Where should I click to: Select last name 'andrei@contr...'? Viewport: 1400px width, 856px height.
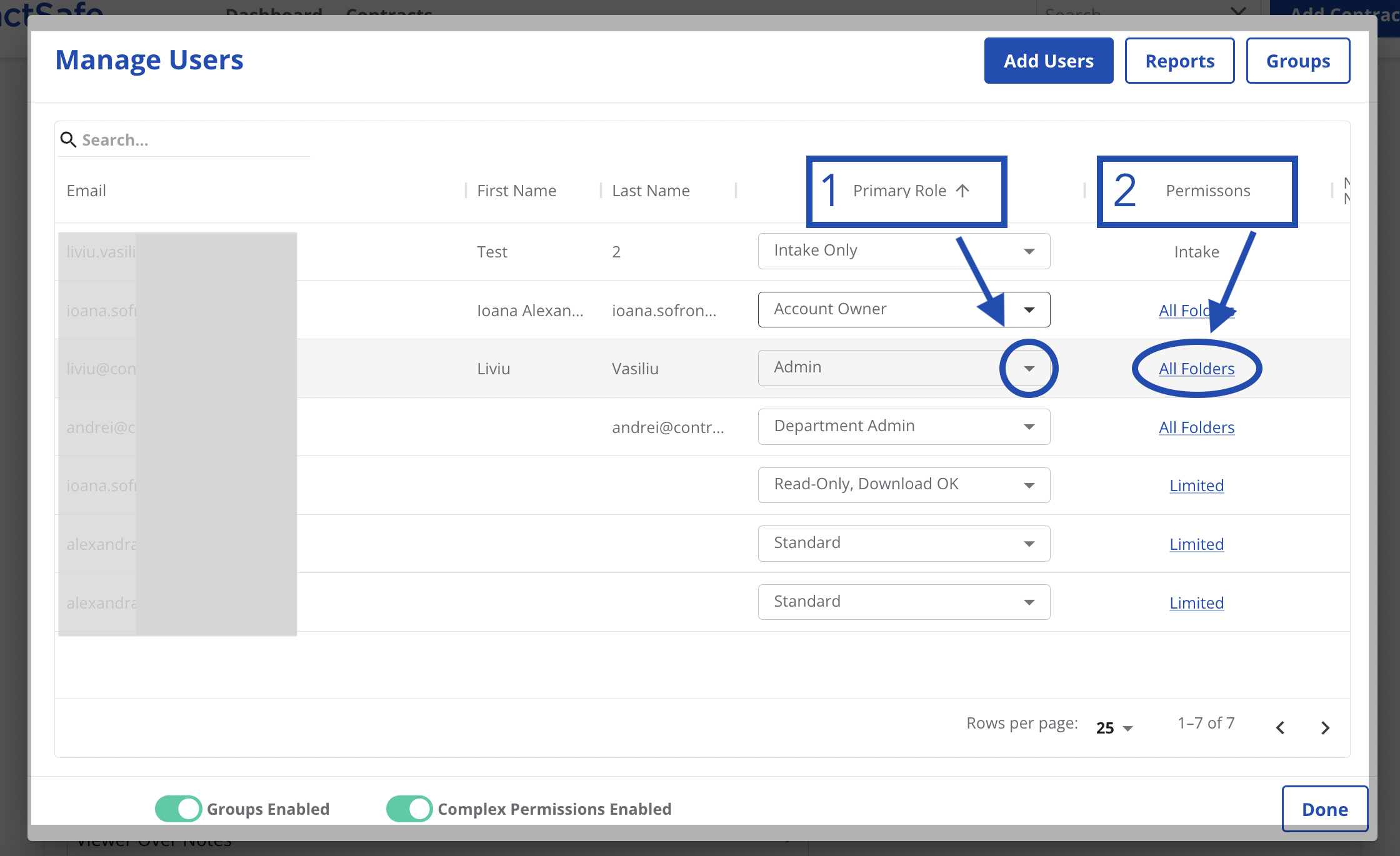667,427
